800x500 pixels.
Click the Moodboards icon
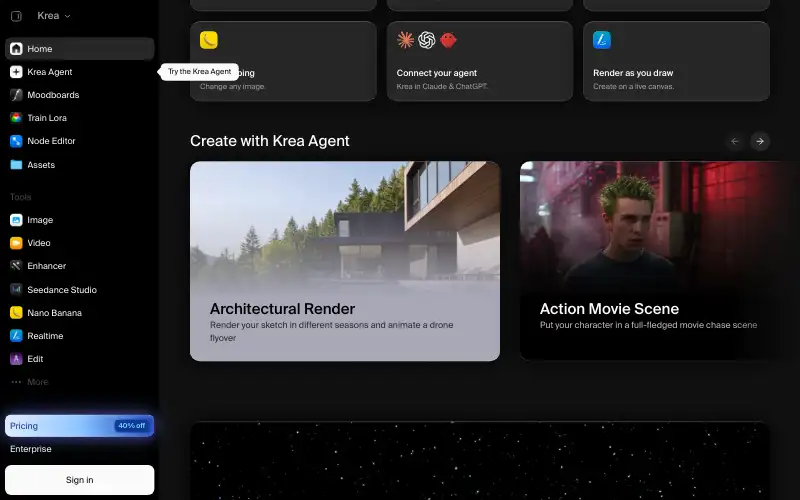point(16,95)
